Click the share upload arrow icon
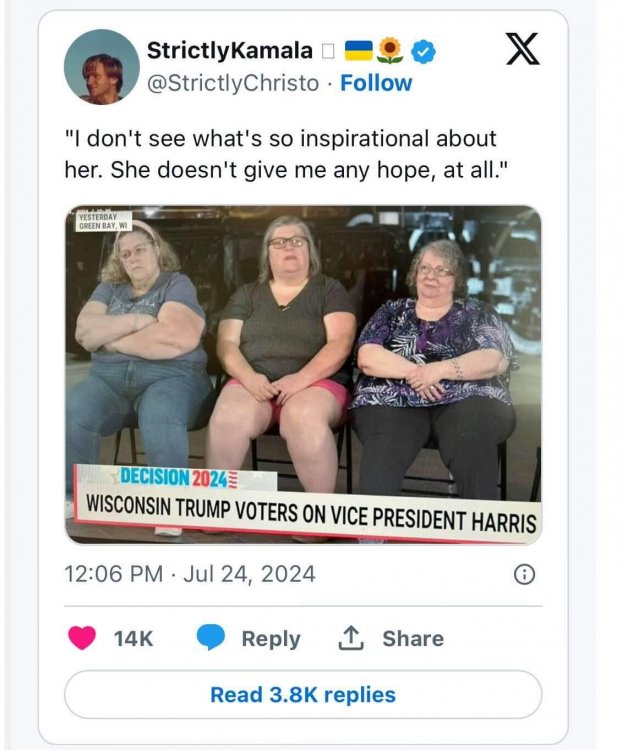Viewport: 622px width, 750px height. click(351, 638)
